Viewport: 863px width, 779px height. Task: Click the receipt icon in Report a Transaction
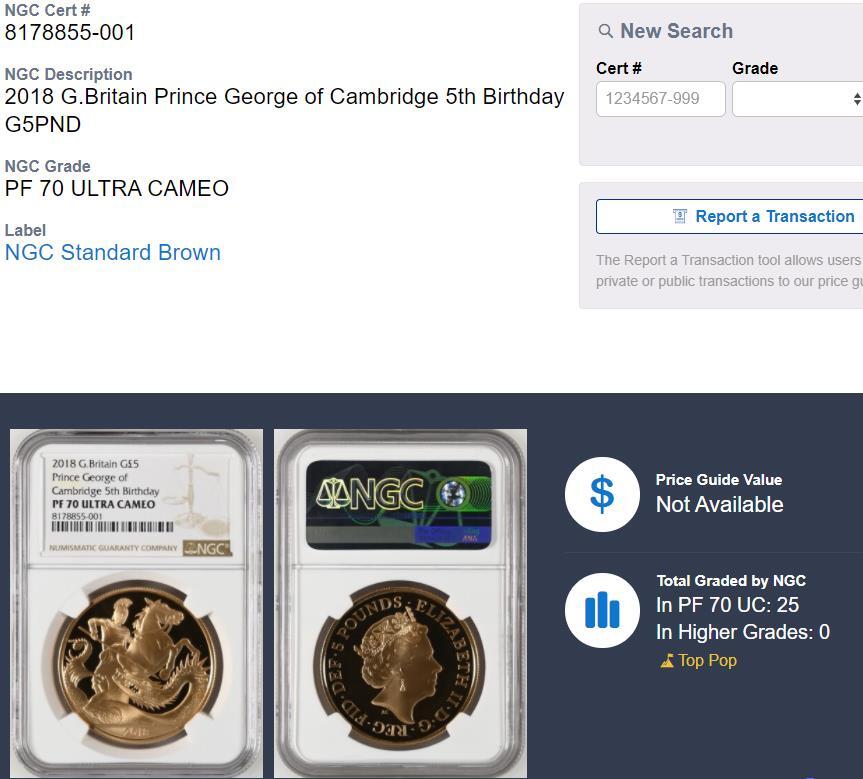tap(680, 216)
